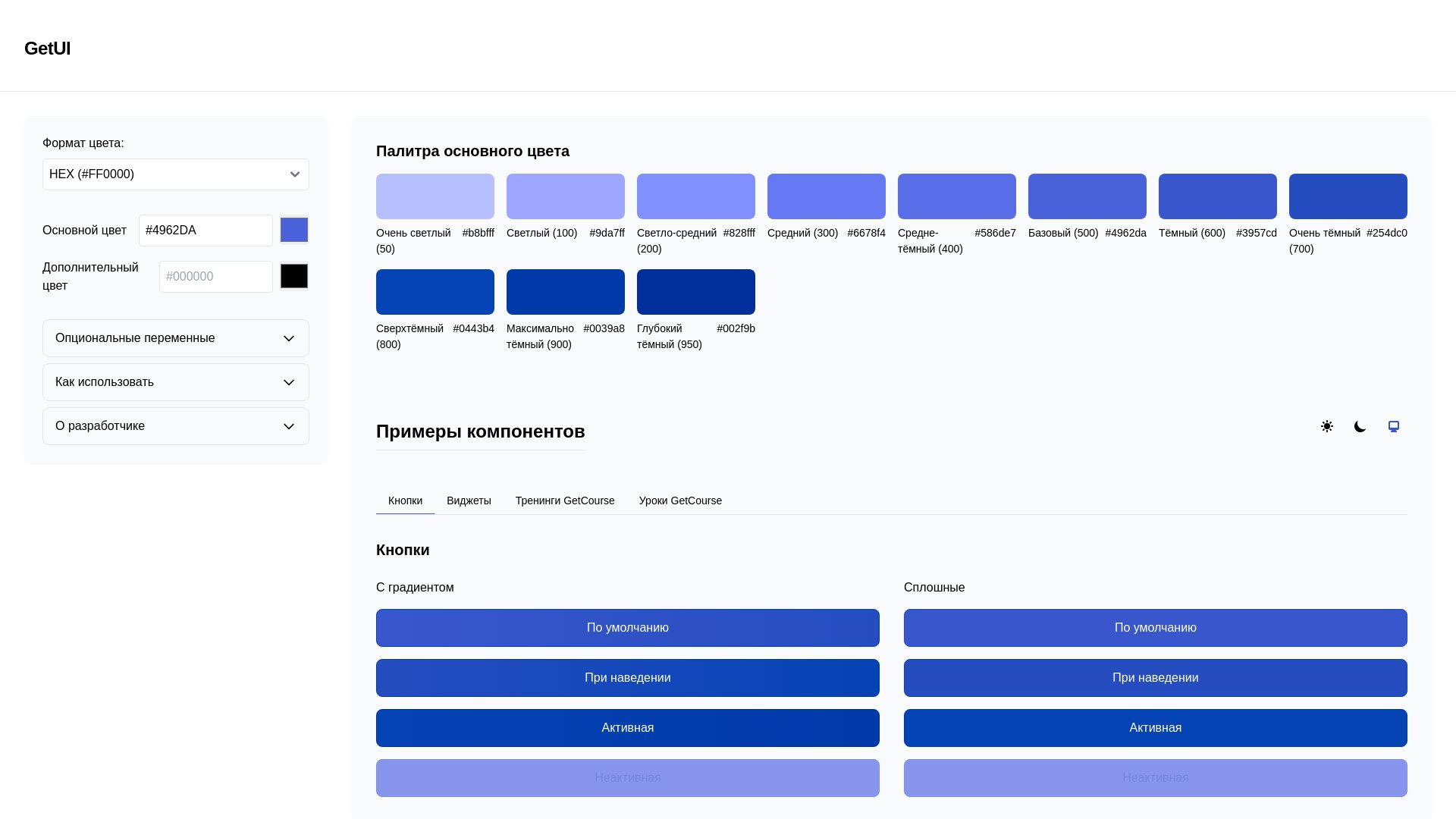Click hex value #4962da
The width and height of the screenshot is (1456, 819).
pyautogui.click(x=1126, y=233)
